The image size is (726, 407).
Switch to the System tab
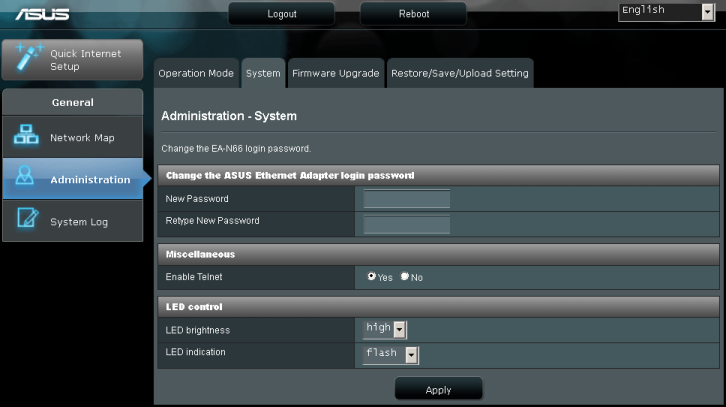263,73
